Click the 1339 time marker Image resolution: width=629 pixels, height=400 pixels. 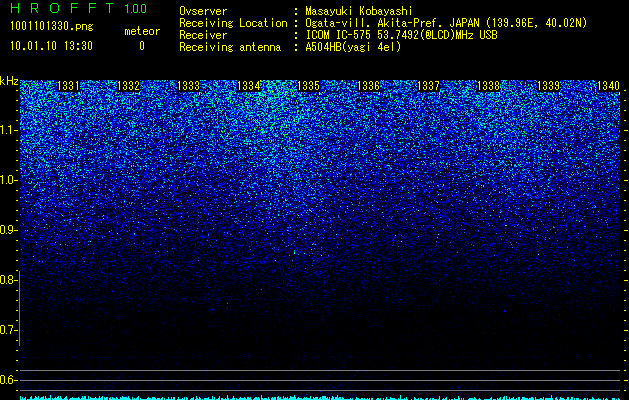(x=548, y=86)
